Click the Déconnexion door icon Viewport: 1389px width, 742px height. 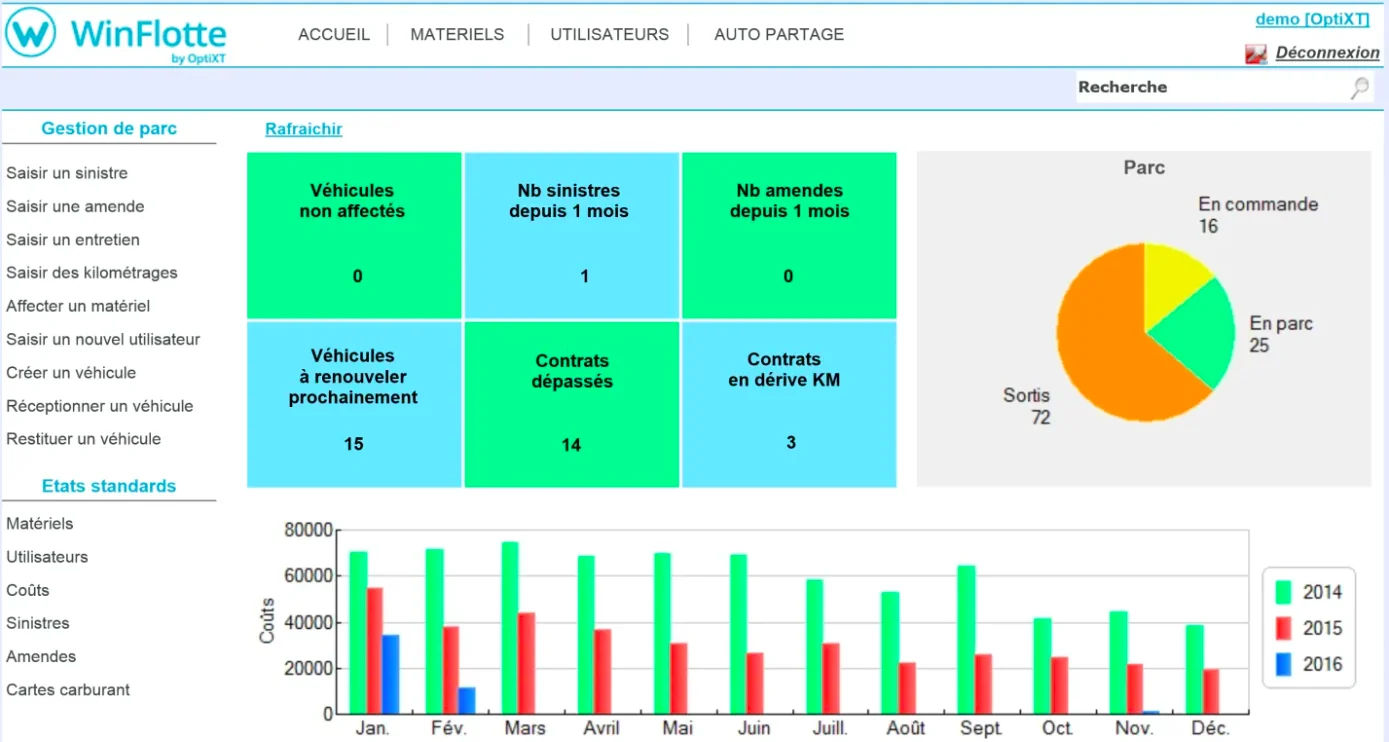1256,54
